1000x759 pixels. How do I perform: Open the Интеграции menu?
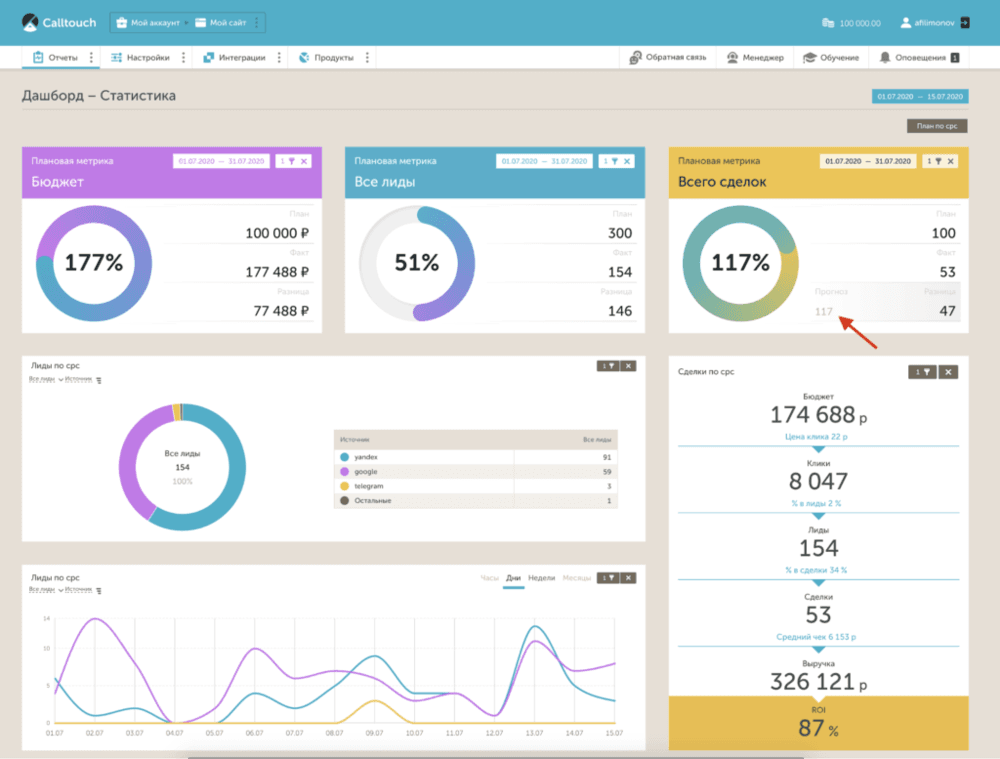[234, 57]
